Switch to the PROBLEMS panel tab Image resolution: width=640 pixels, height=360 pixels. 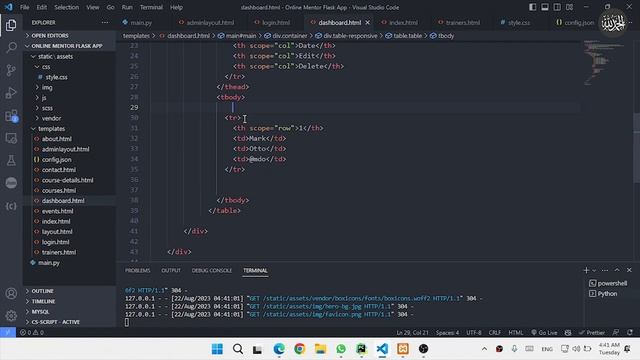(x=138, y=270)
